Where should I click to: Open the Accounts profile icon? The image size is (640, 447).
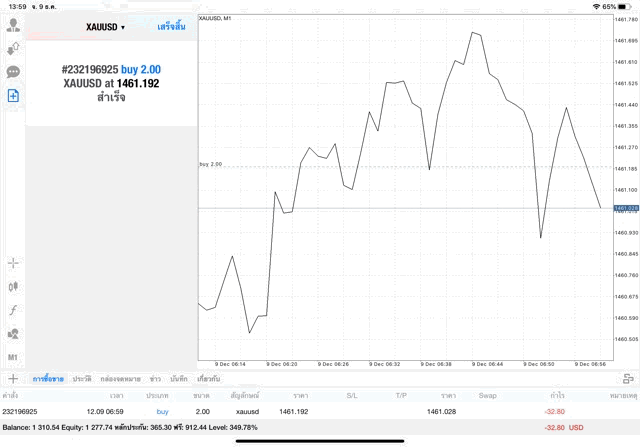pyautogui.click(x=13, y=24)
